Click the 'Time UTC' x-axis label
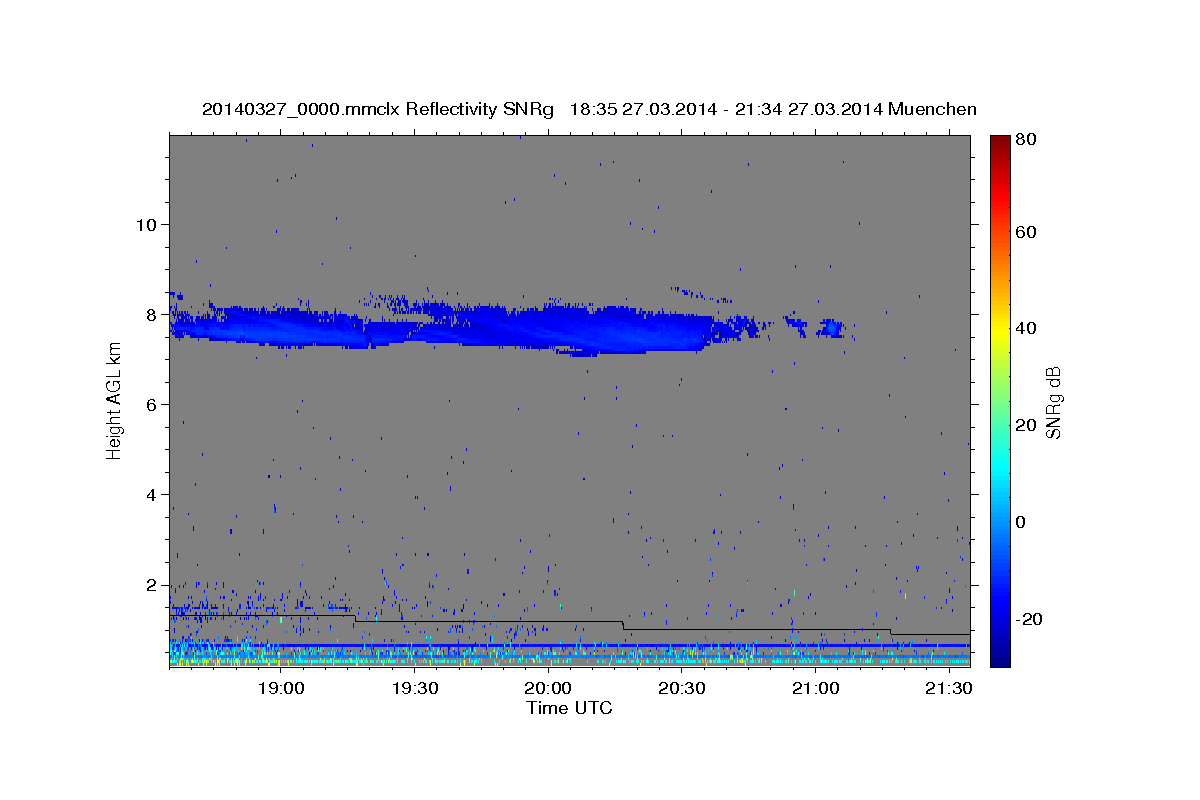 tap(569, 708)
